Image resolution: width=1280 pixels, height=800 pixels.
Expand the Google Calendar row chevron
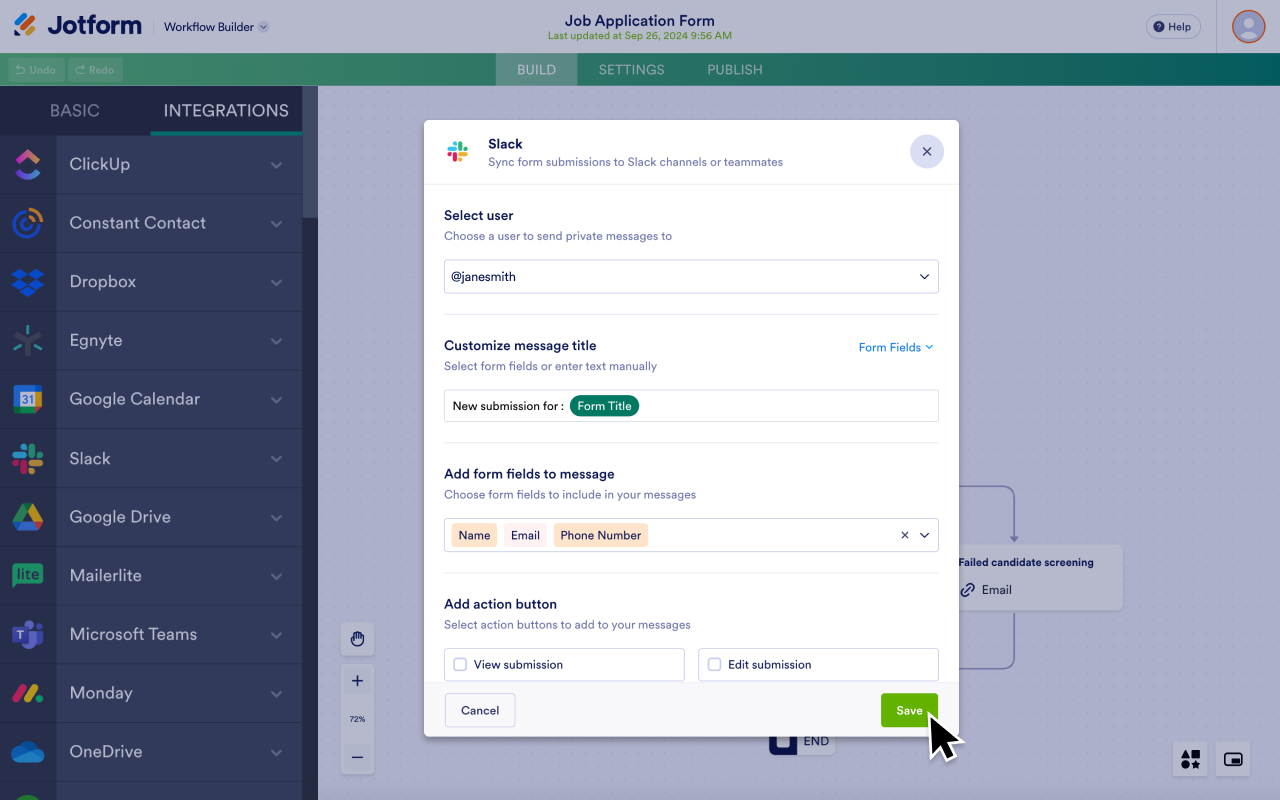pyautogui.click(x=276, y=400)
